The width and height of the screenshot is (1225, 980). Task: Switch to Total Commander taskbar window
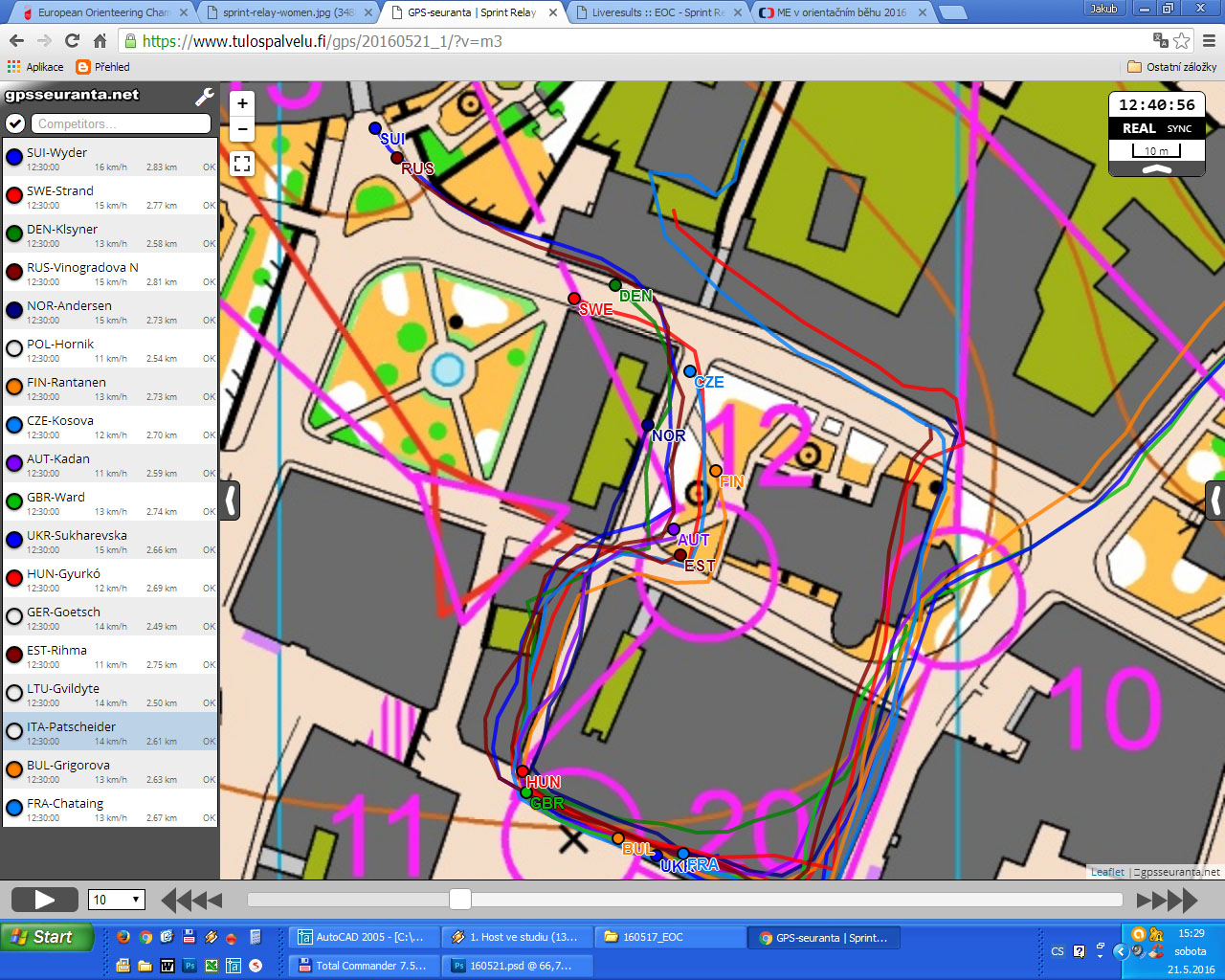(364, 966)
